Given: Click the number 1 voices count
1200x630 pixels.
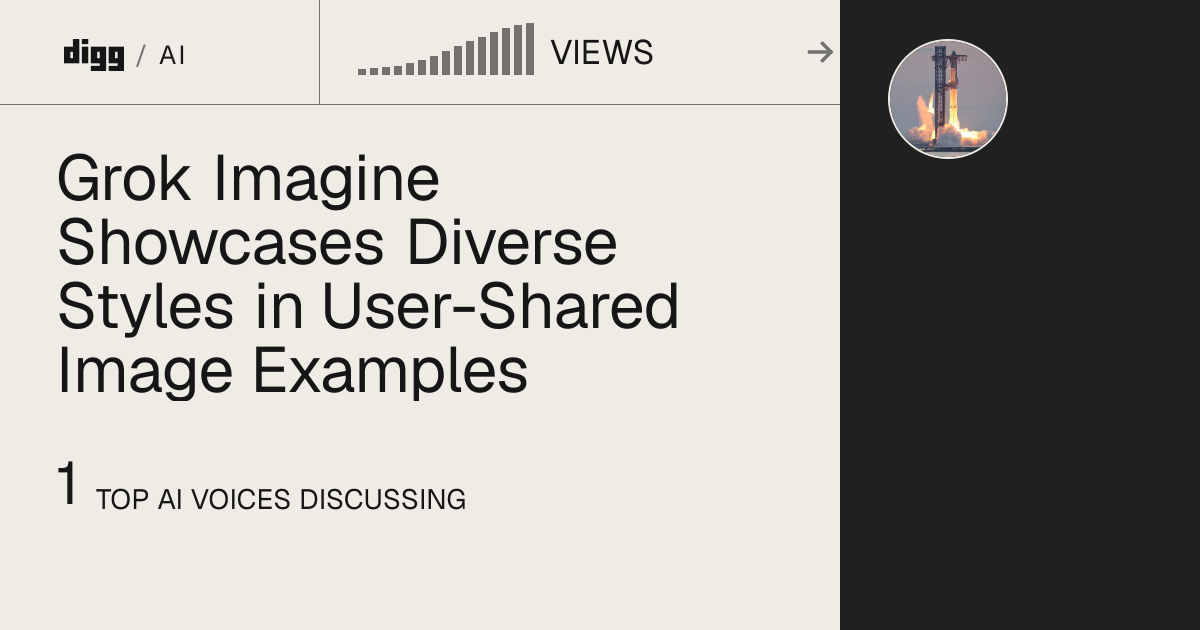Looking at the screenshot, I should tap(67, 485).
